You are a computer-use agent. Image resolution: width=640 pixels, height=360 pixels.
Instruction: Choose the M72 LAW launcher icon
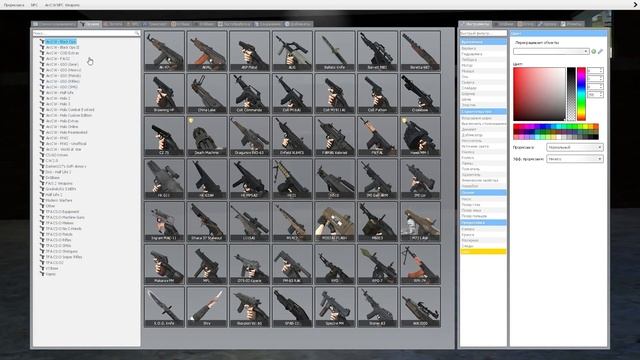(420, 221)
